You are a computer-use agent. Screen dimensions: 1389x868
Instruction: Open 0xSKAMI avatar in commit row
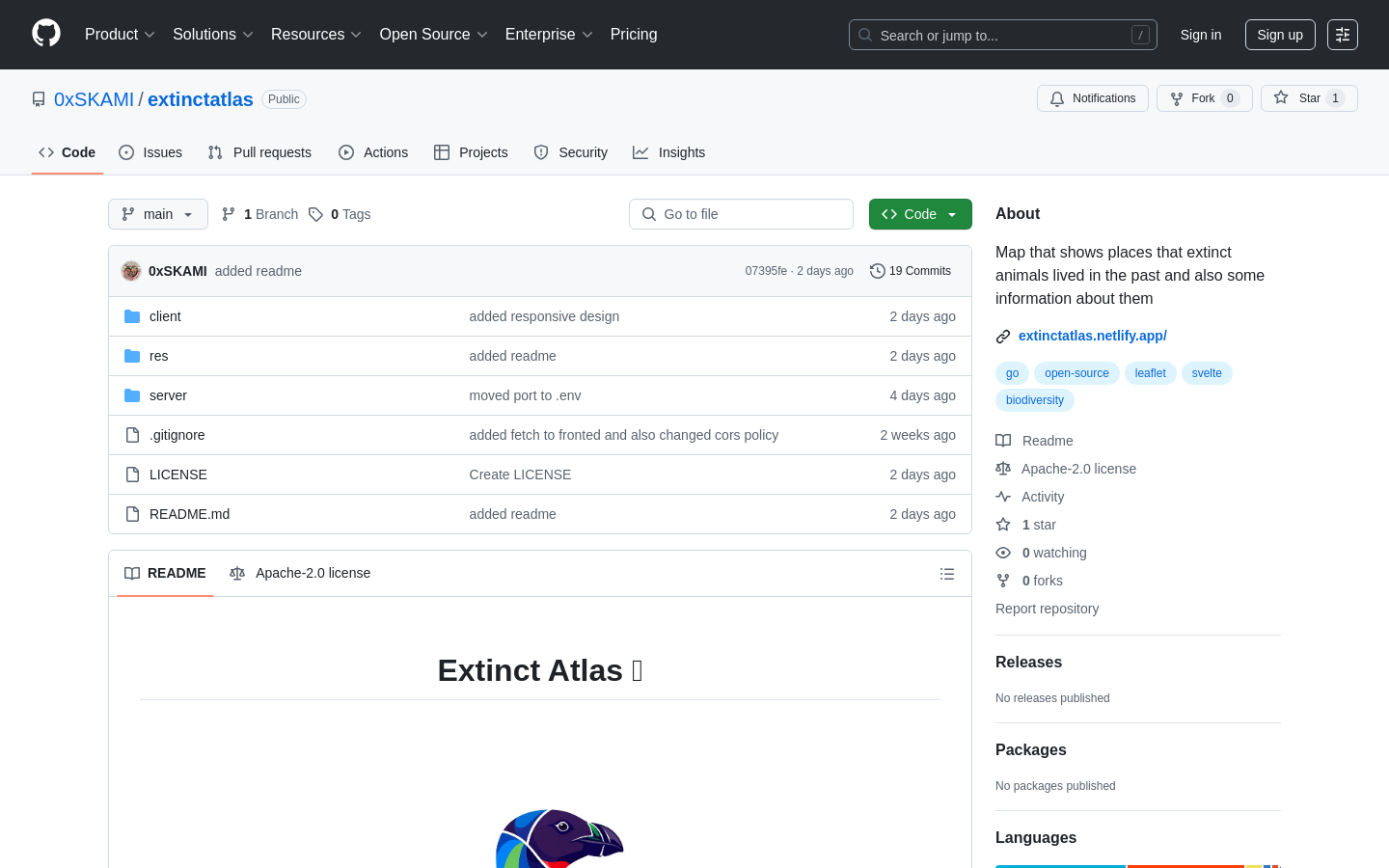131,271
